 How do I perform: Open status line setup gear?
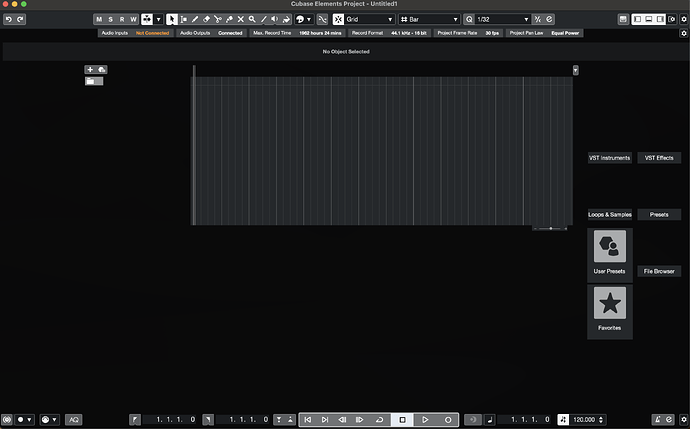(x=684, y=33)
